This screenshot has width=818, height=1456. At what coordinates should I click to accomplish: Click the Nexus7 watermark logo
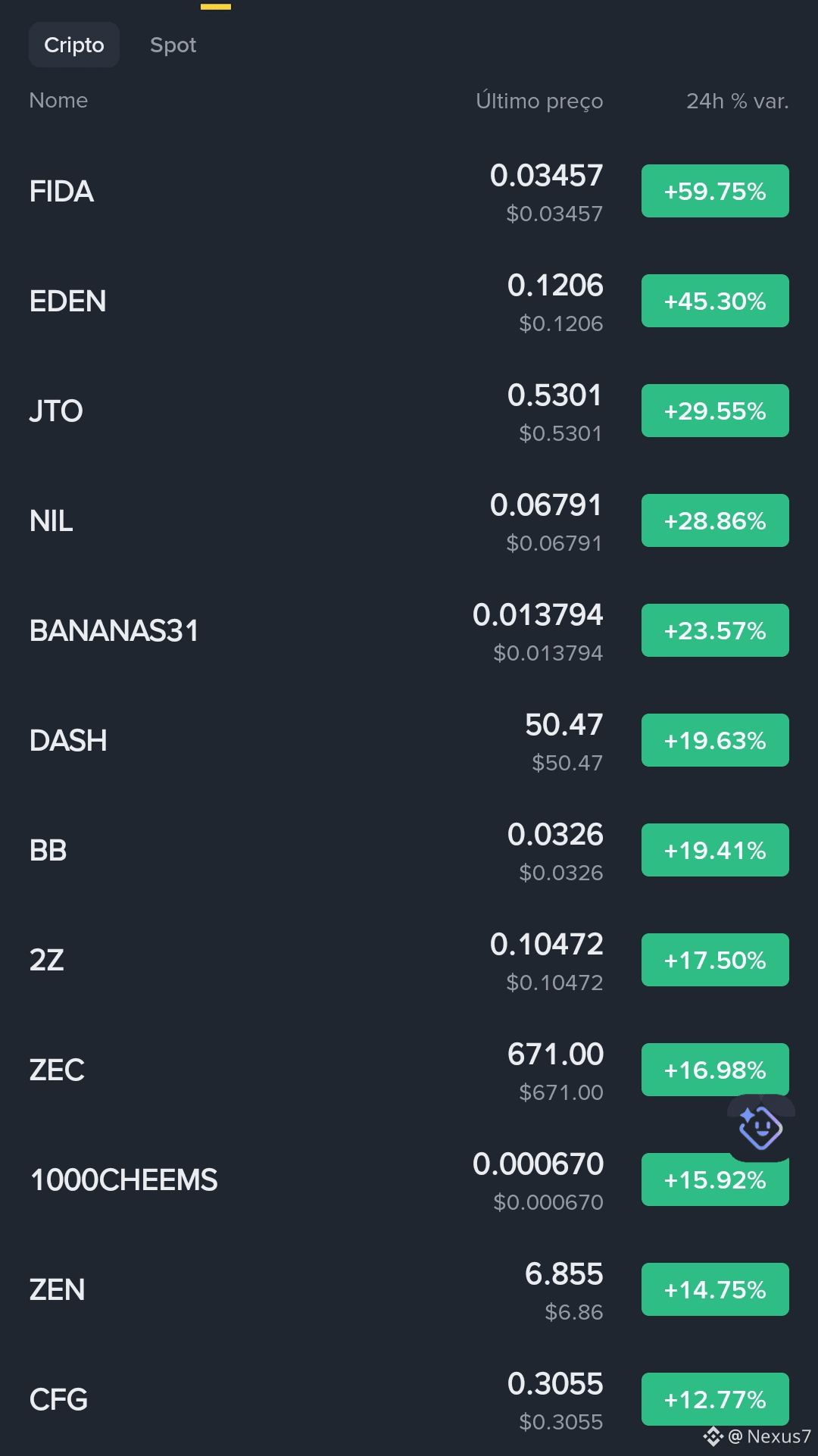click(713, 1436)
